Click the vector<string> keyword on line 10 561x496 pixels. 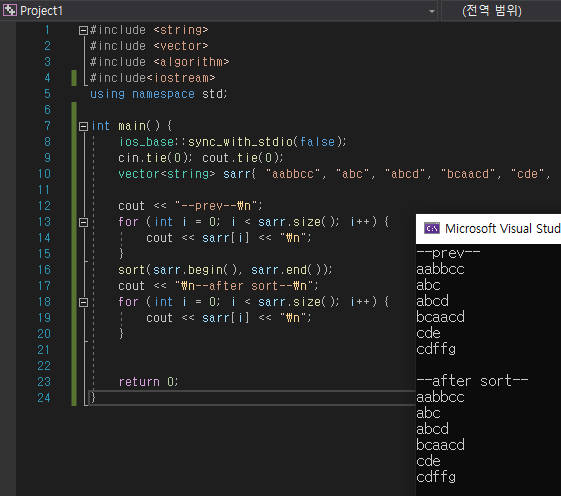point(167,174)
